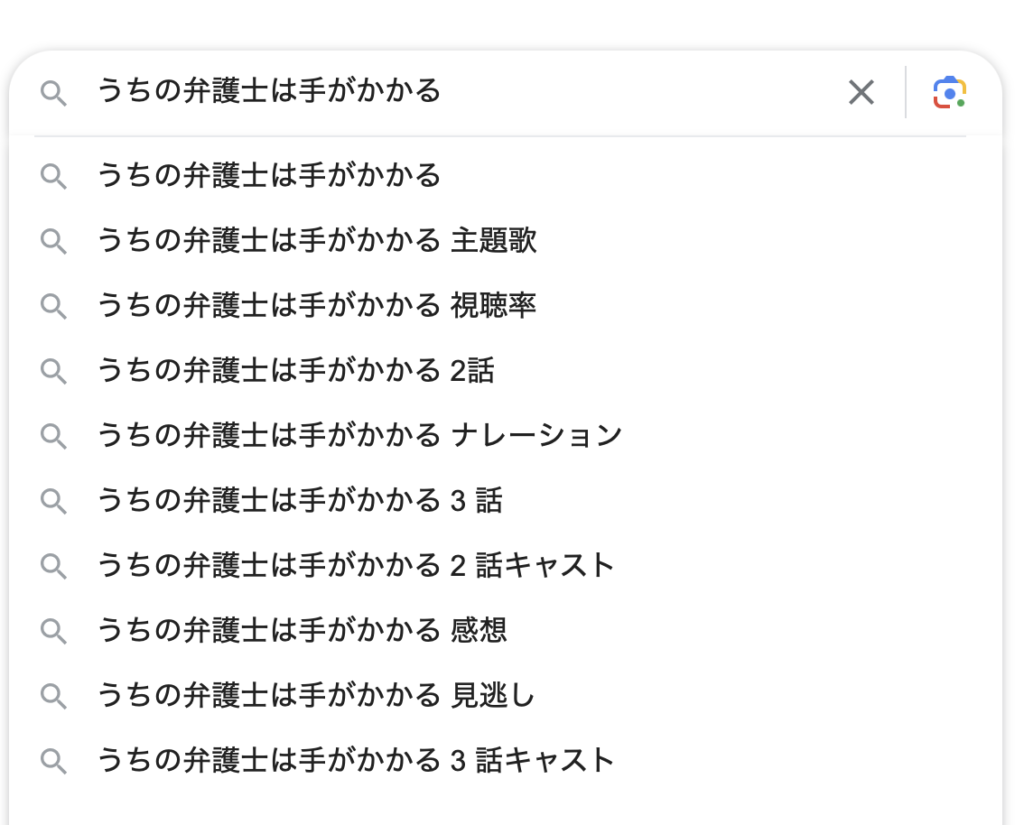
Task: Select the 2 話キャスト suggestion
Action: pyautogui.click(x=355, y=565)
